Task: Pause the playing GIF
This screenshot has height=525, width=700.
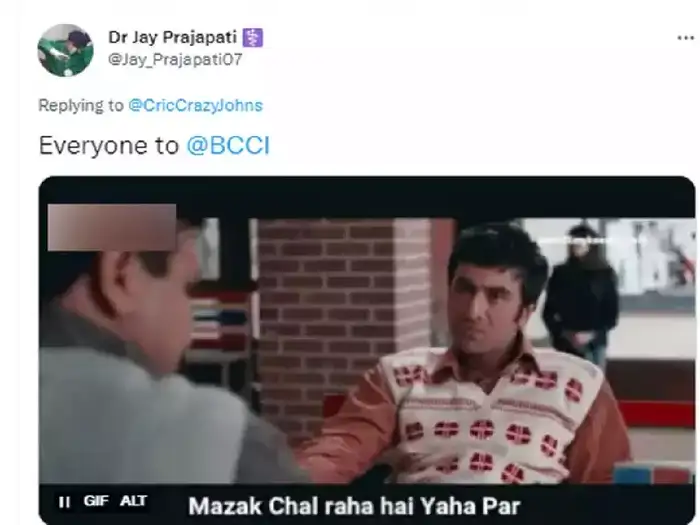Action: [64, 502]
